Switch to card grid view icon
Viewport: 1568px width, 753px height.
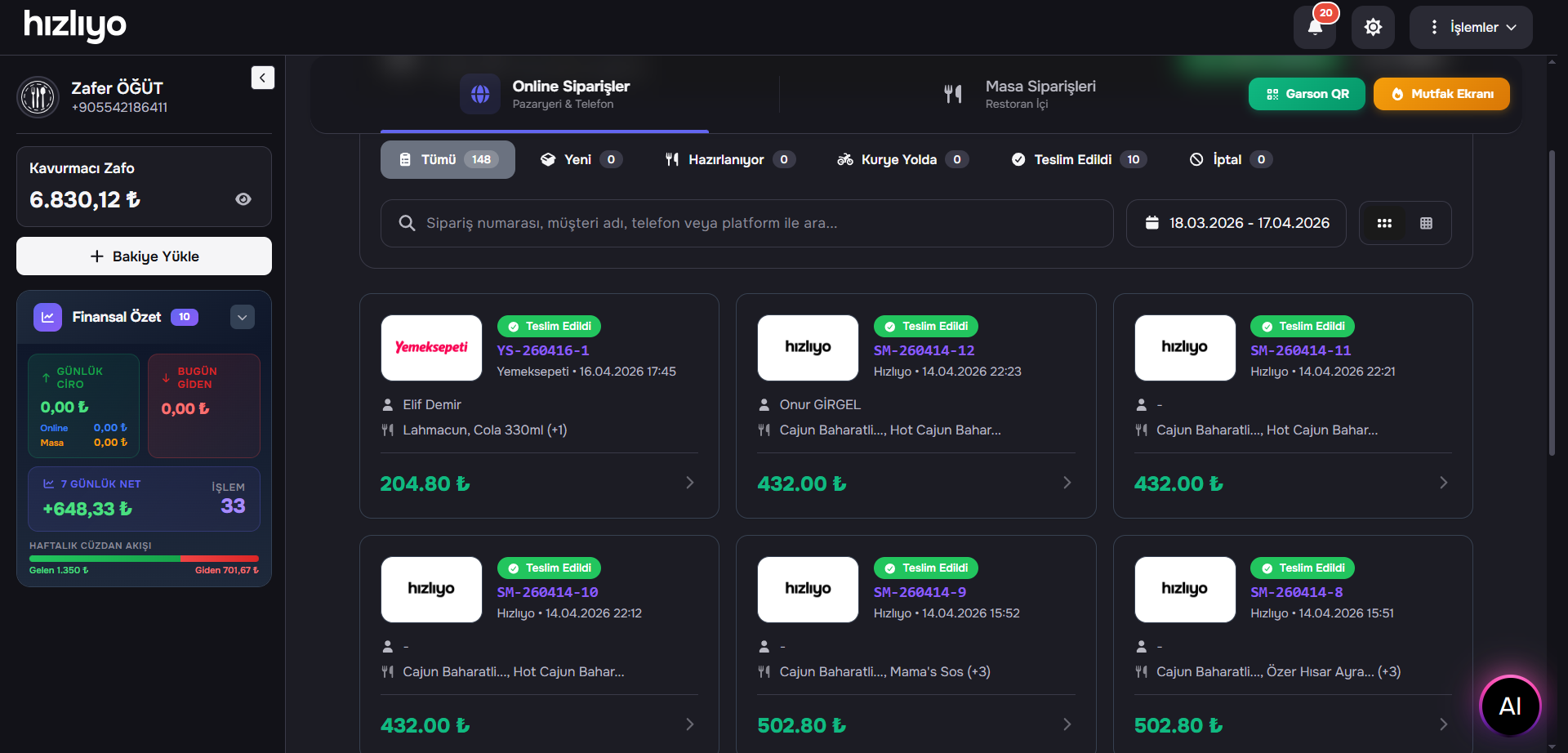click(x=1384, y=223)
